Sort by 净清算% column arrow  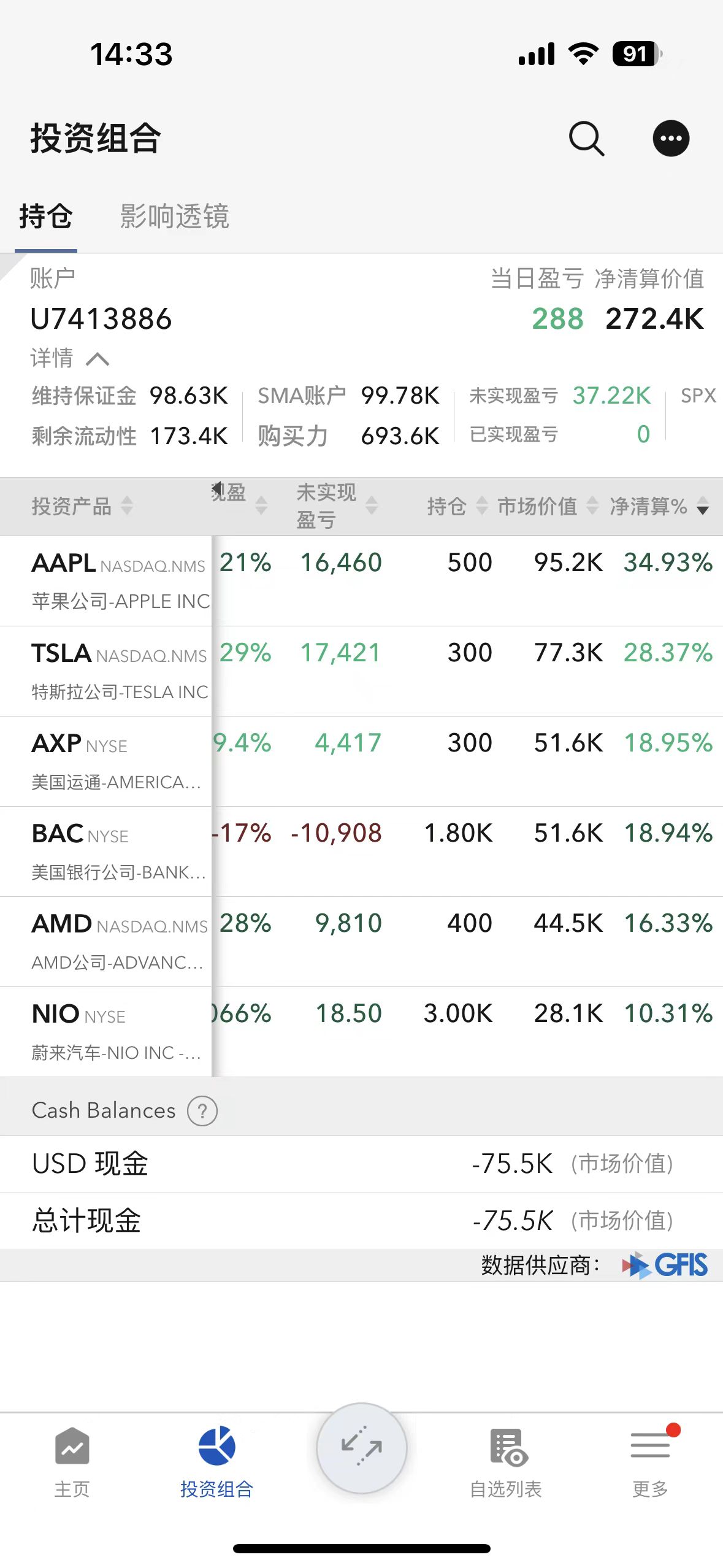coord(703,506)
